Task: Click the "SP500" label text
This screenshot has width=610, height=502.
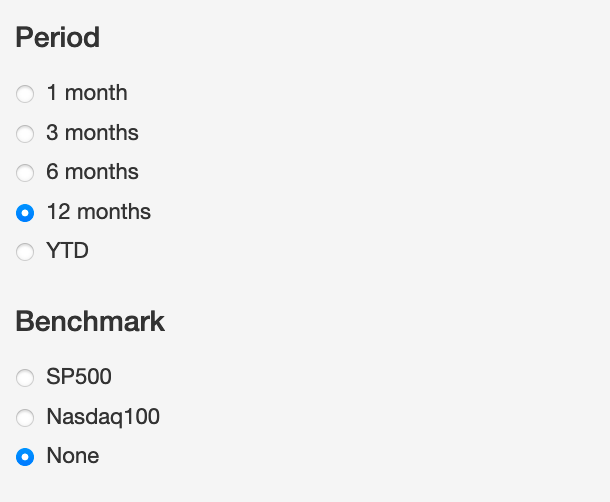Action: tap(79, 377)
